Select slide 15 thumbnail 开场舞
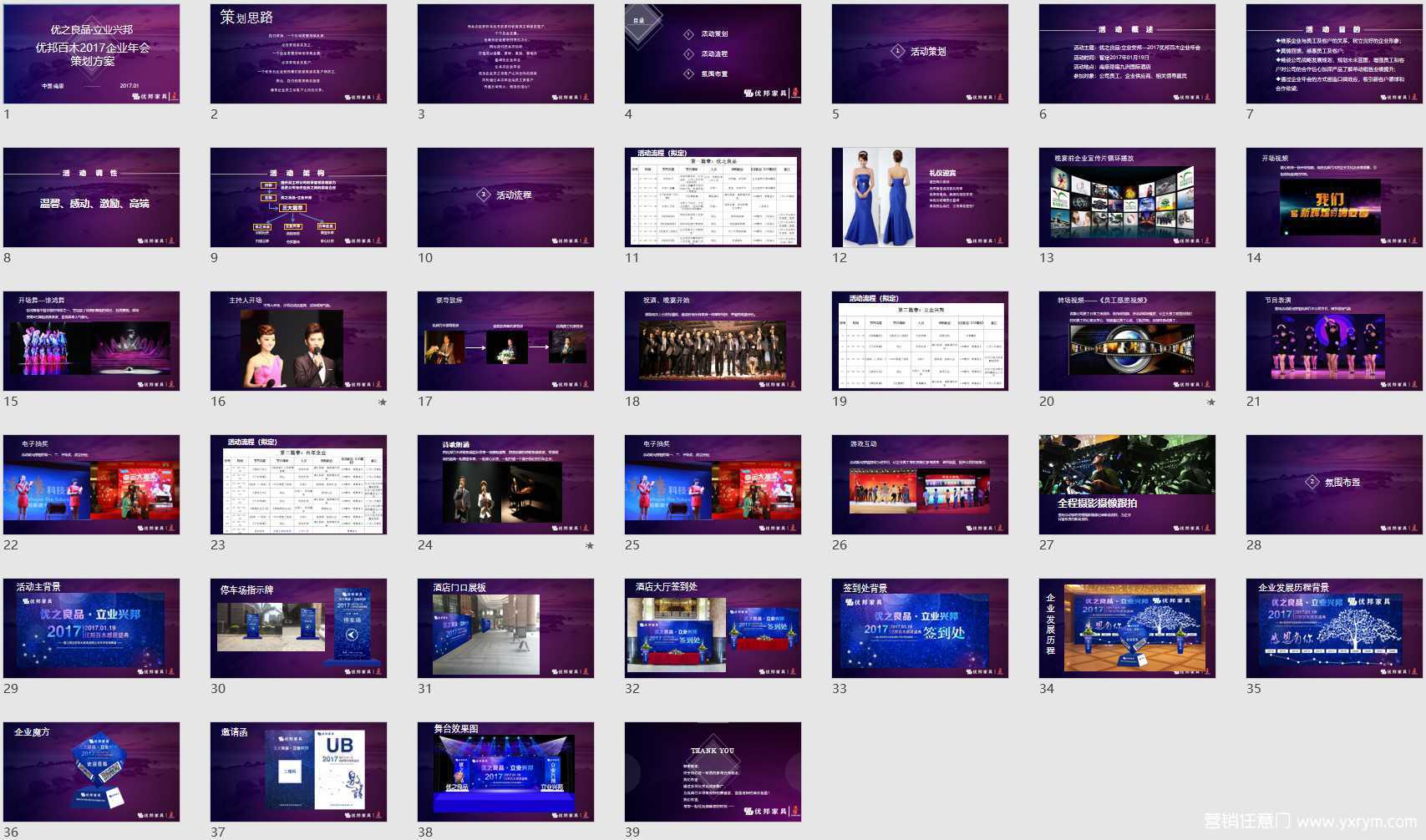 click(92, 341)
